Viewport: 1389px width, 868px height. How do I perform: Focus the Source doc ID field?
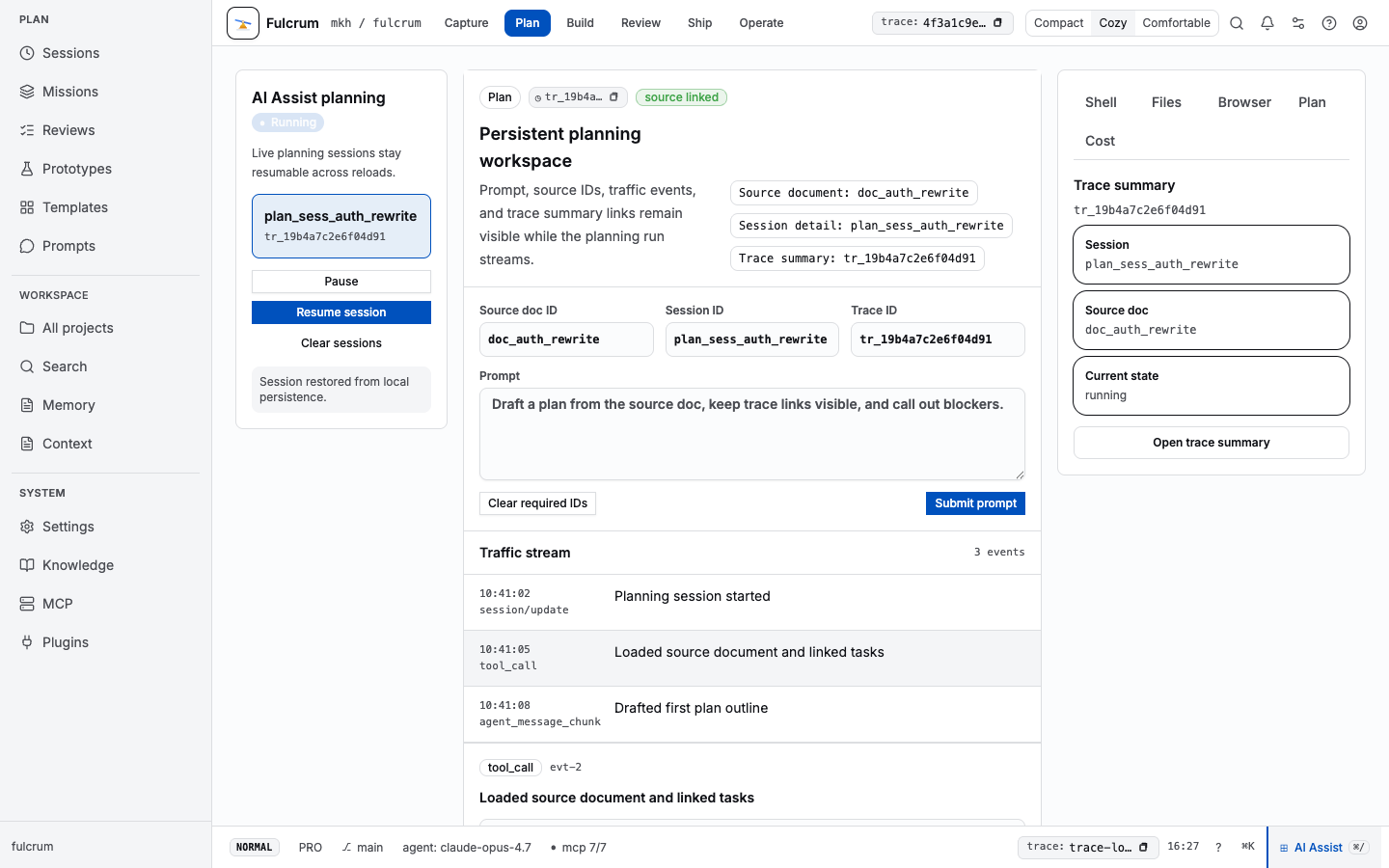point(566,339)
